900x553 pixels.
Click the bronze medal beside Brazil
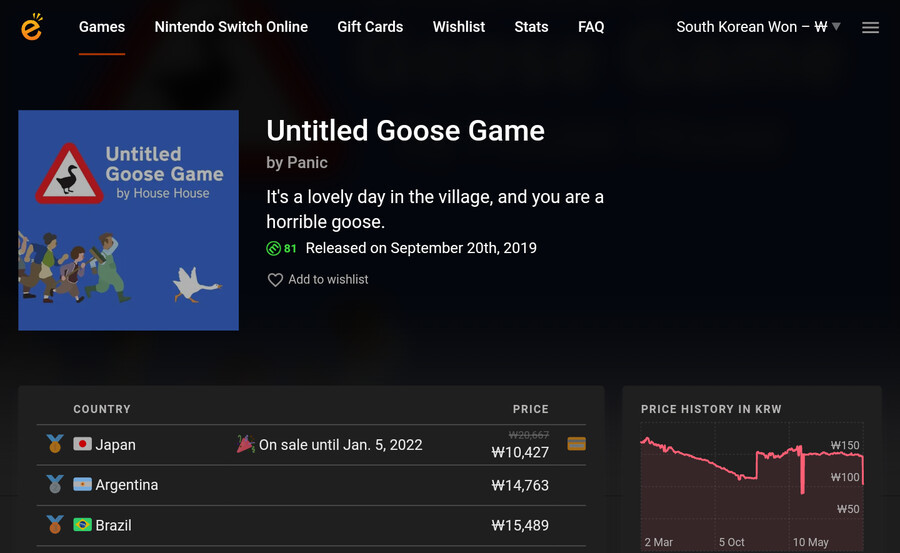55,524
